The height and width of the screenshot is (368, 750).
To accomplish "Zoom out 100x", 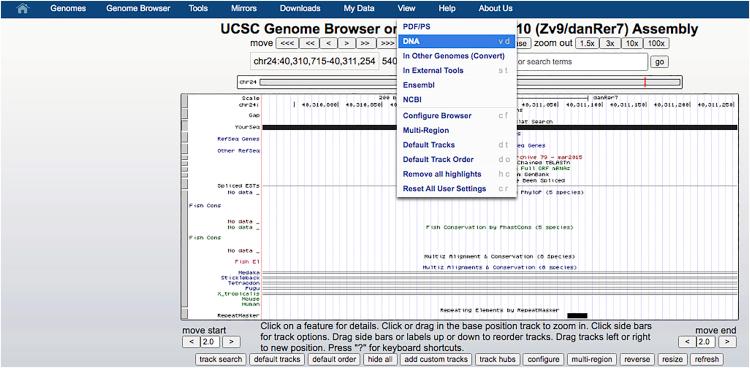I will [656, 43].
